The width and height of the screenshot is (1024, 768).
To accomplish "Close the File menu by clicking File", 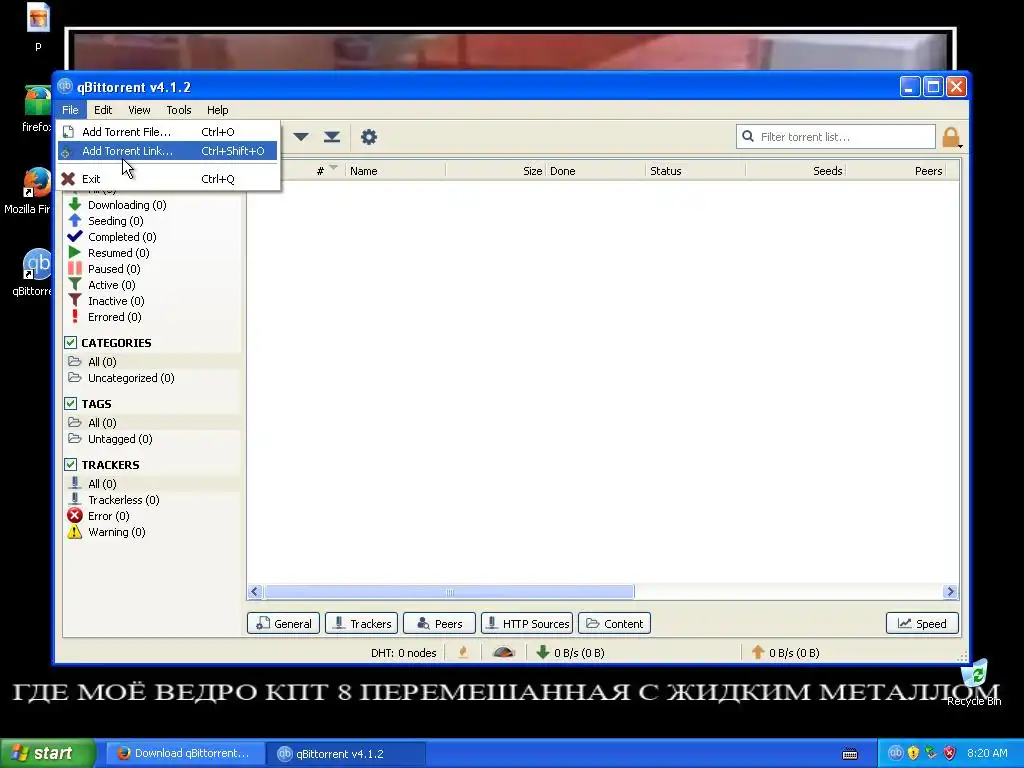I will [x=70, y=110].
